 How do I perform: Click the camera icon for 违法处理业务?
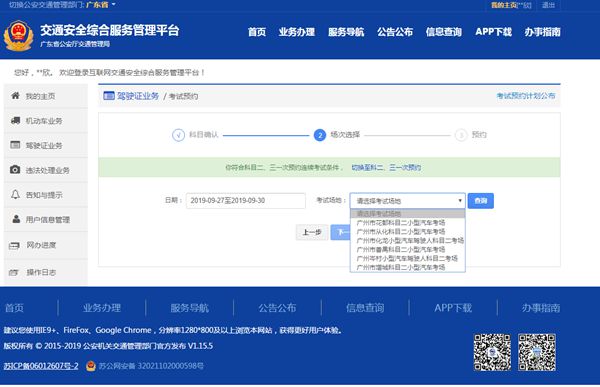15,170
